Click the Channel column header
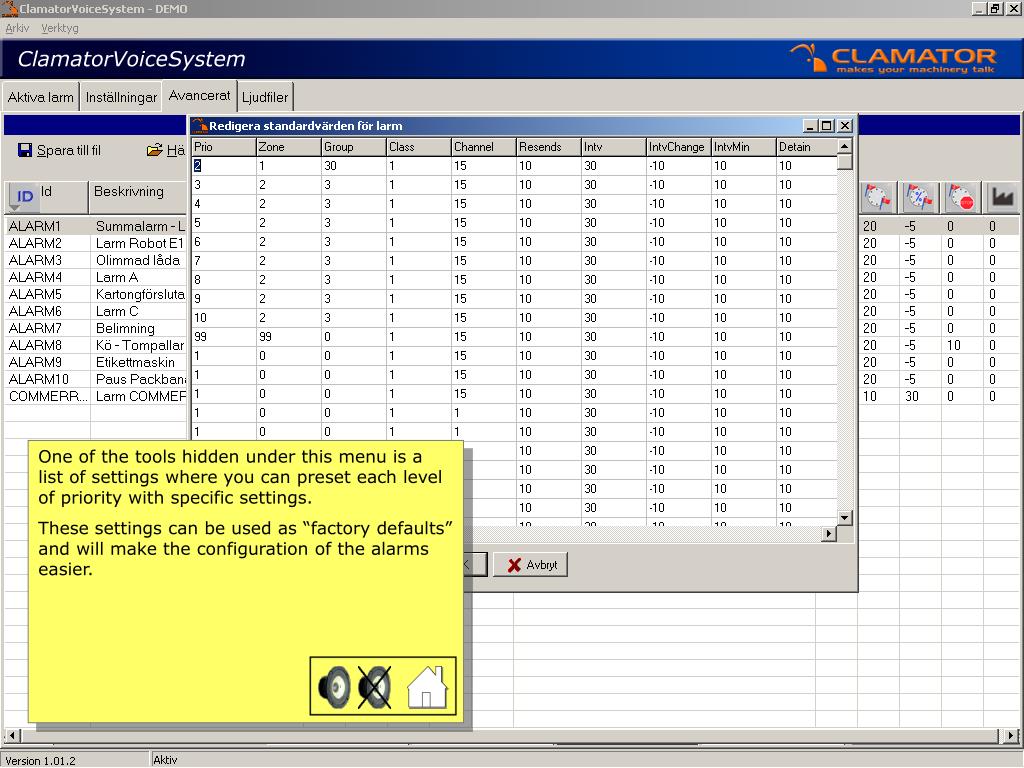 click(483, 147)
